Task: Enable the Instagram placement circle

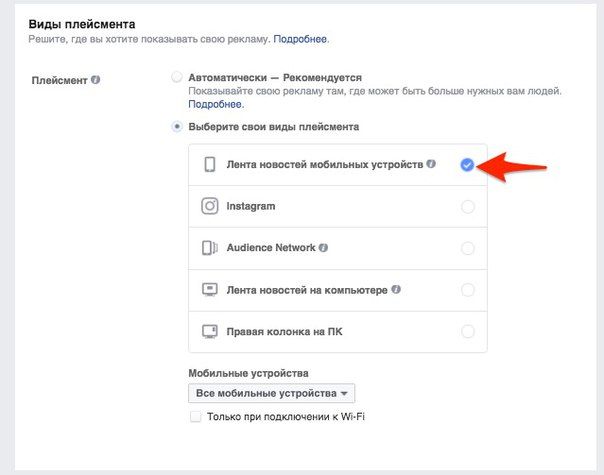Action: pyautogui.click(x=468, y=206)
